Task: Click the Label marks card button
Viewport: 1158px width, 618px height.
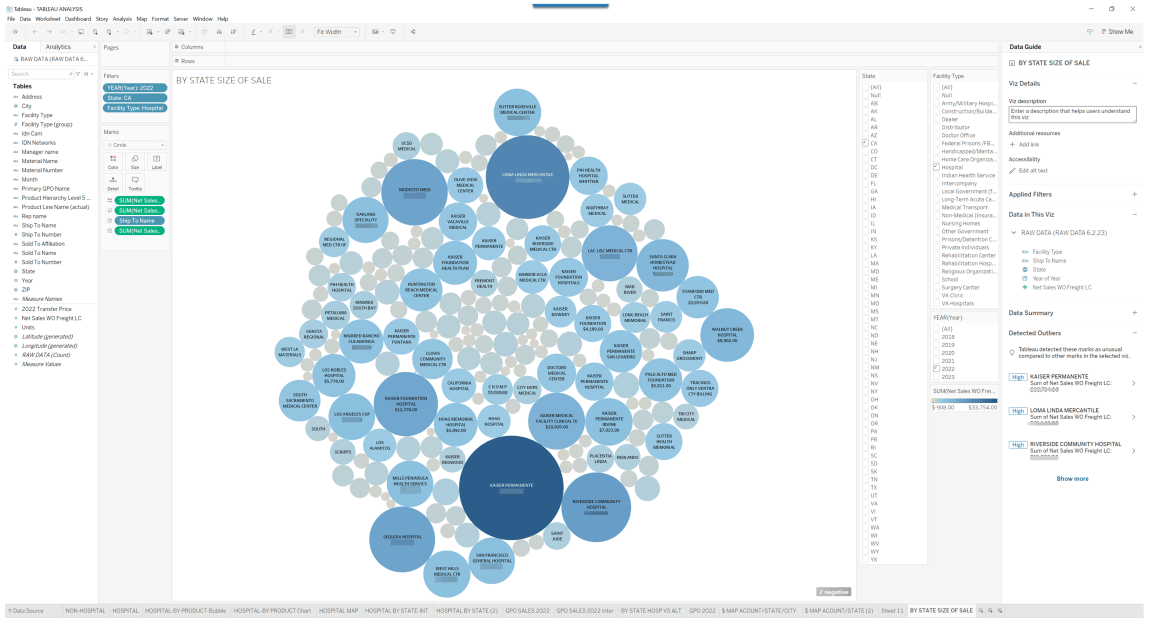Action: pos(157,161)
